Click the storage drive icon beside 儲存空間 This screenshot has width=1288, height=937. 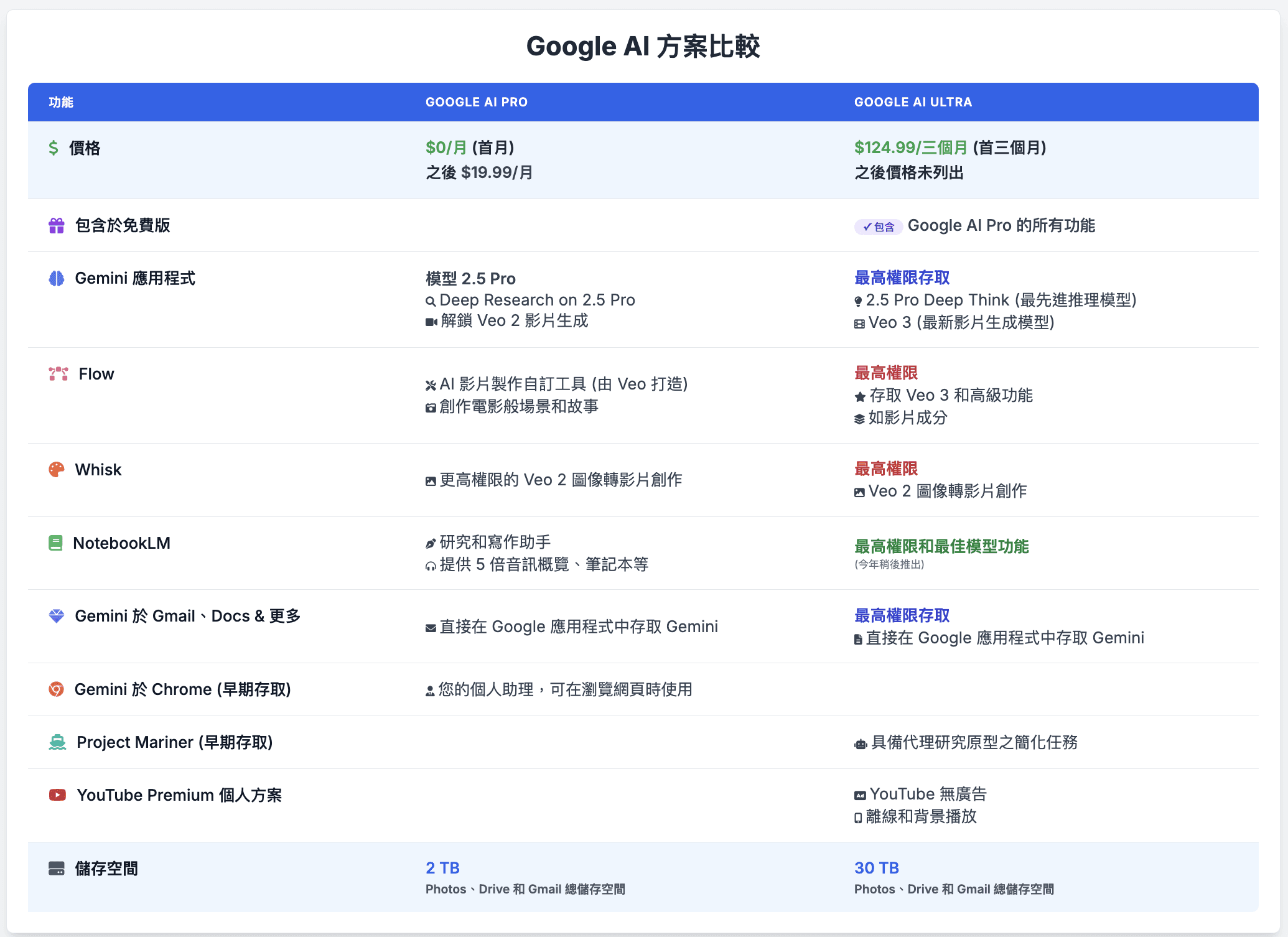pyautogui.click(x=57, y=869)
